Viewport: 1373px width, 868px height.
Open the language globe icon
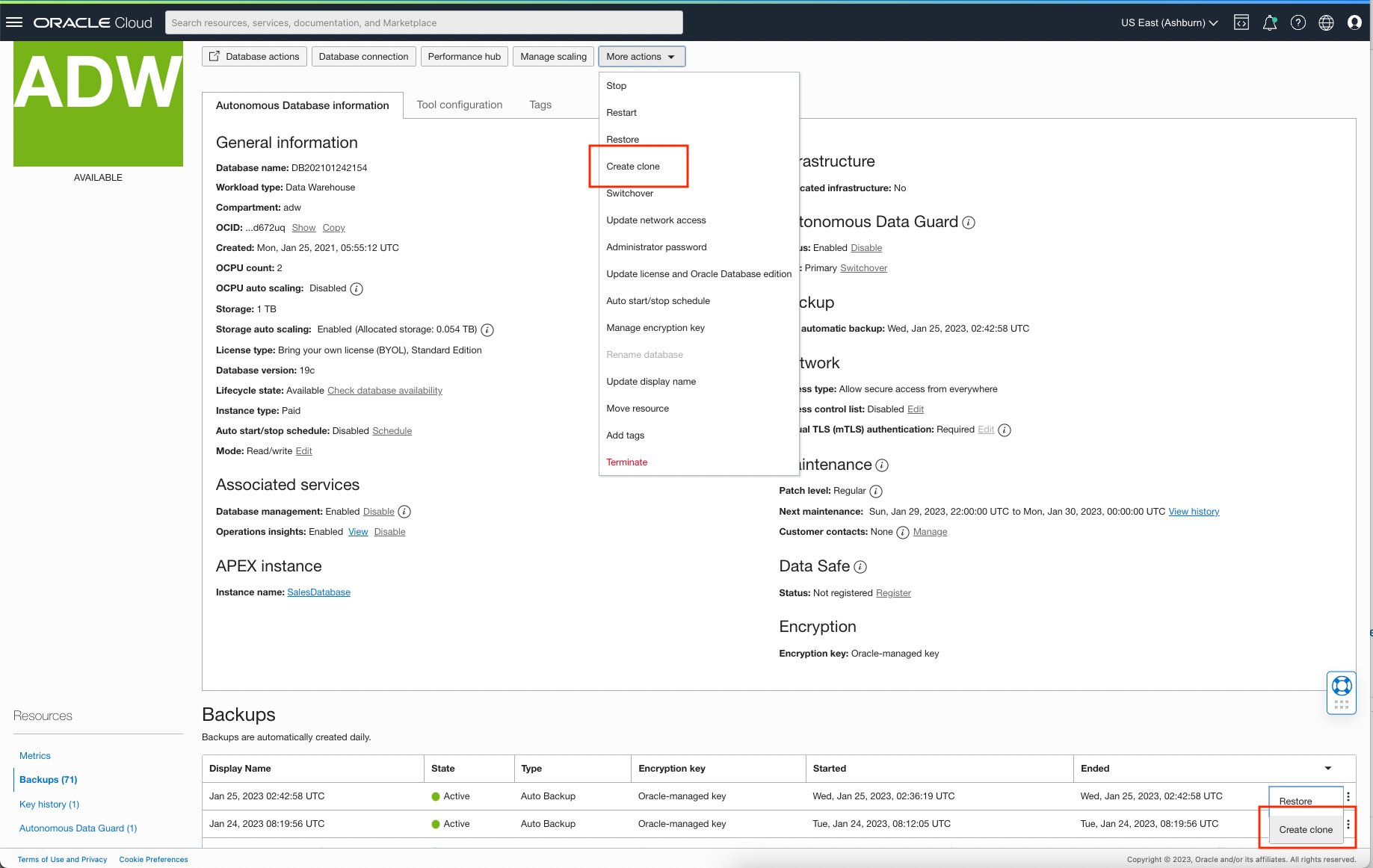[x=1327, y=22]
